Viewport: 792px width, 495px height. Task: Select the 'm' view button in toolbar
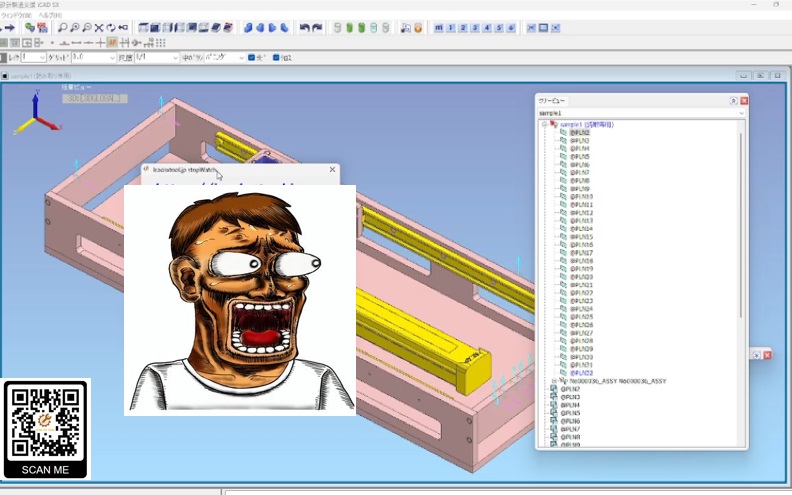[x=439, y=28]
